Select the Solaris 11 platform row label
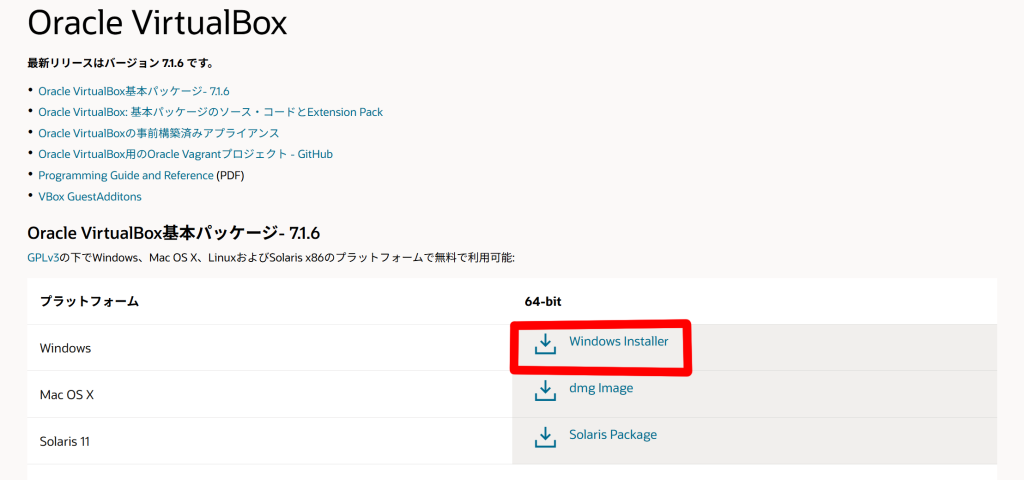1024x480 pixels. coord(65,441)
